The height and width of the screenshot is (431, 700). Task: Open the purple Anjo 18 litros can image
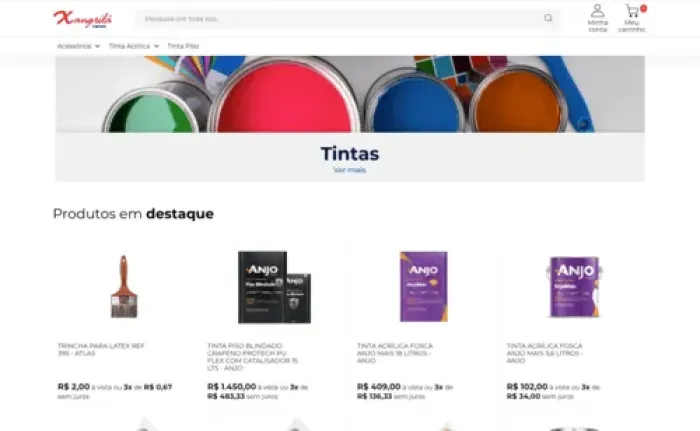[424, 286]
